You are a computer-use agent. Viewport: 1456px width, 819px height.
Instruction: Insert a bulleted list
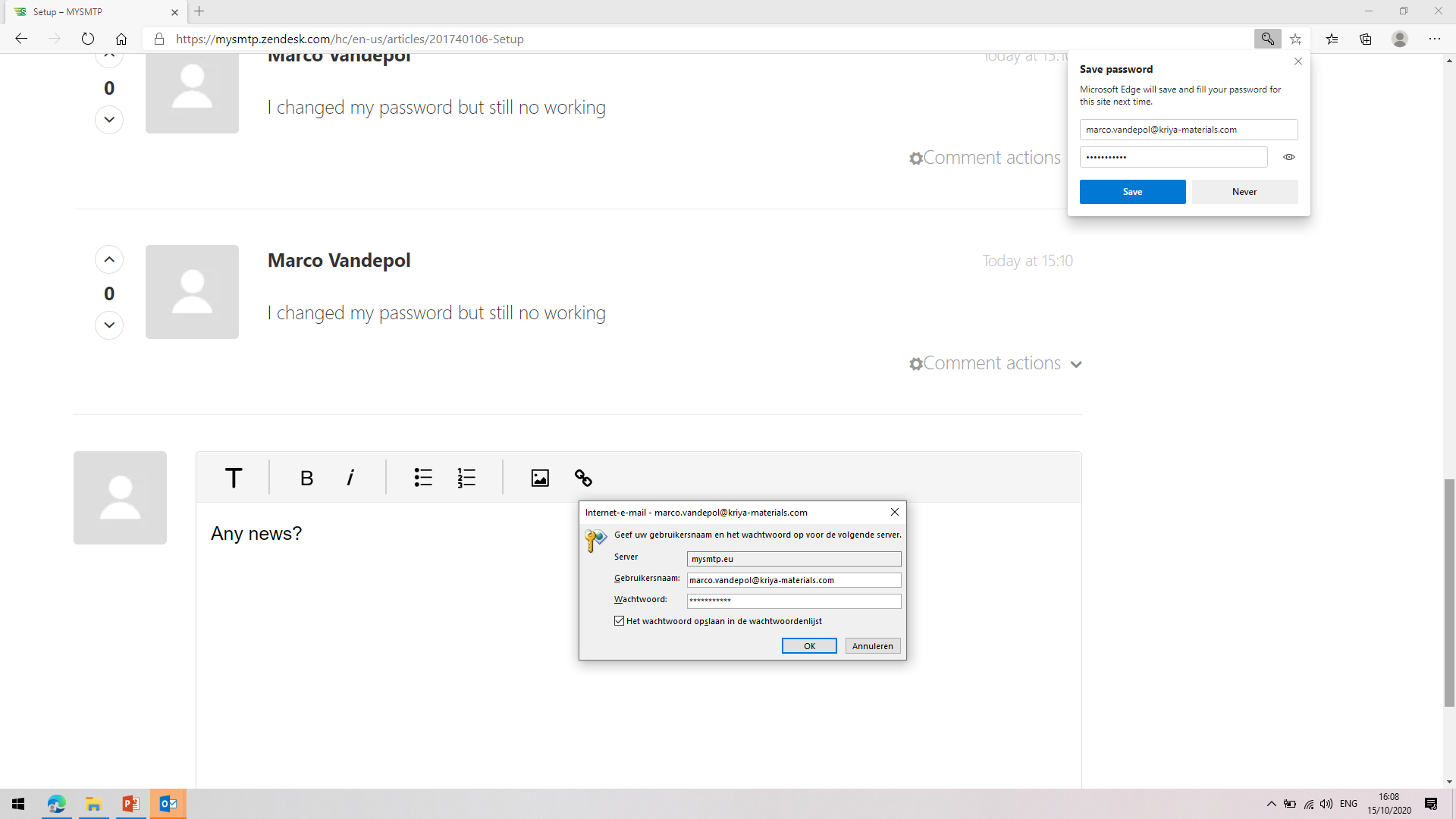pos(423,478)
